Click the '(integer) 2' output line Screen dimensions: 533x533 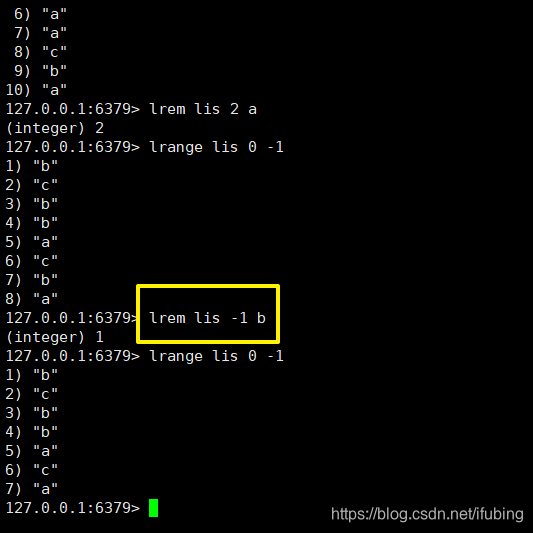click(55, 128)
